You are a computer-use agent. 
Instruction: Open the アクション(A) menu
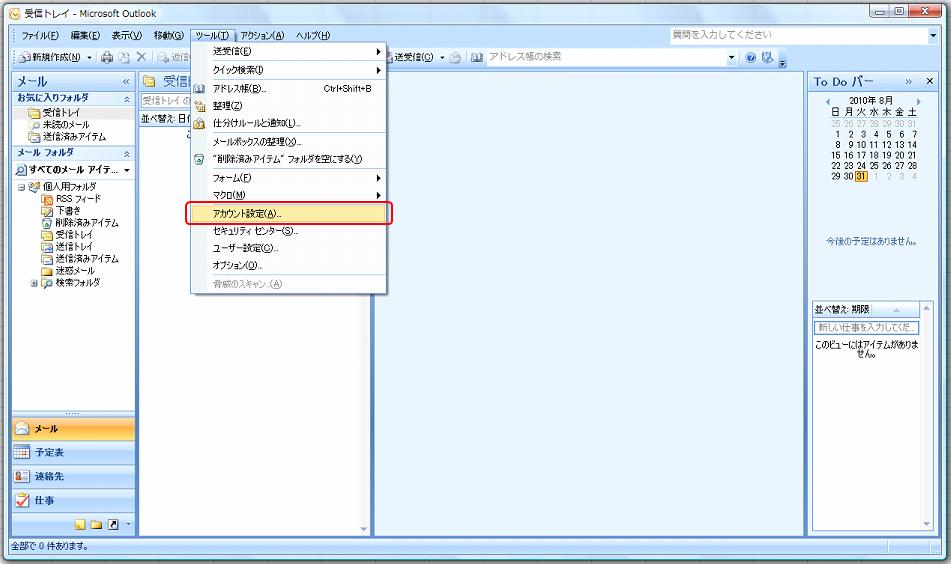pos(262,36)
